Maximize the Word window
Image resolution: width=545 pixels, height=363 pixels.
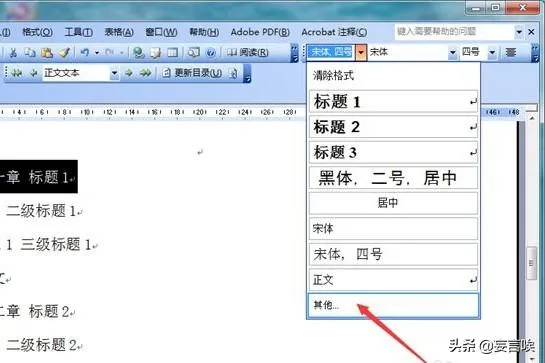tap(496, 7)
